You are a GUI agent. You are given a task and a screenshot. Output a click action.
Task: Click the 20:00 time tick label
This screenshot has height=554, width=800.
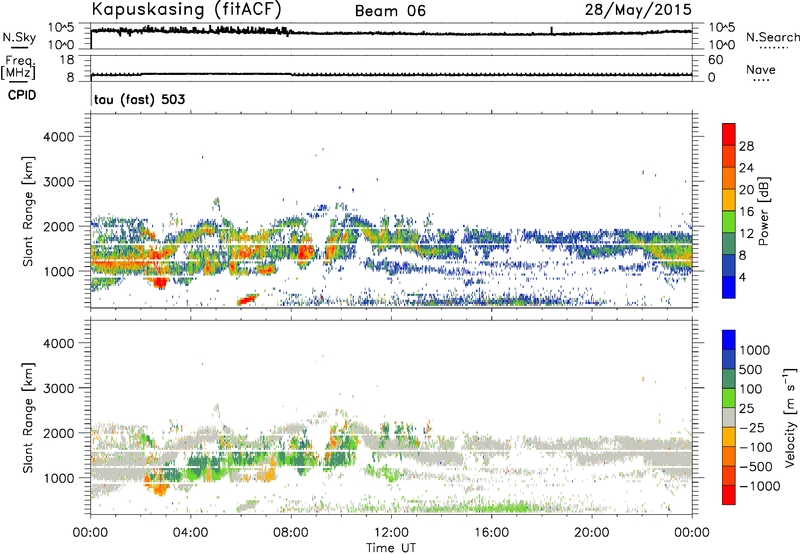tap(592, 533)
